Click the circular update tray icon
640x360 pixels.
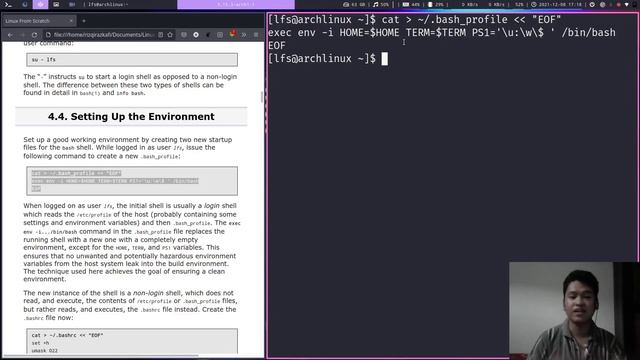click(x=592, y=4)
